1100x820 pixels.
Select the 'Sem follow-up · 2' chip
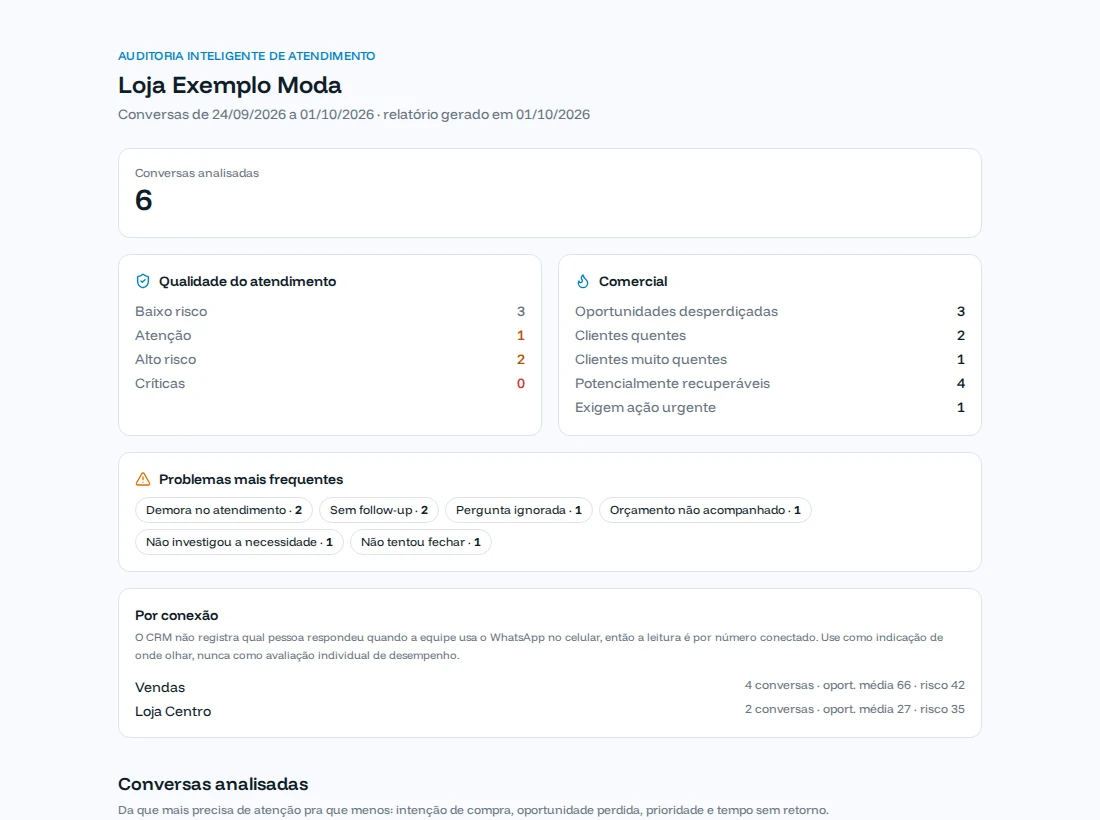pos(379,510)
